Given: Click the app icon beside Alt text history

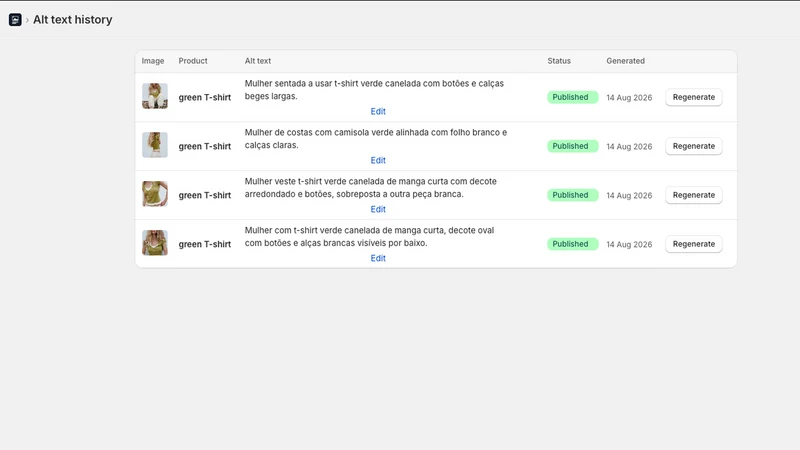Looking at the screenshot, I should coord(15,19).
